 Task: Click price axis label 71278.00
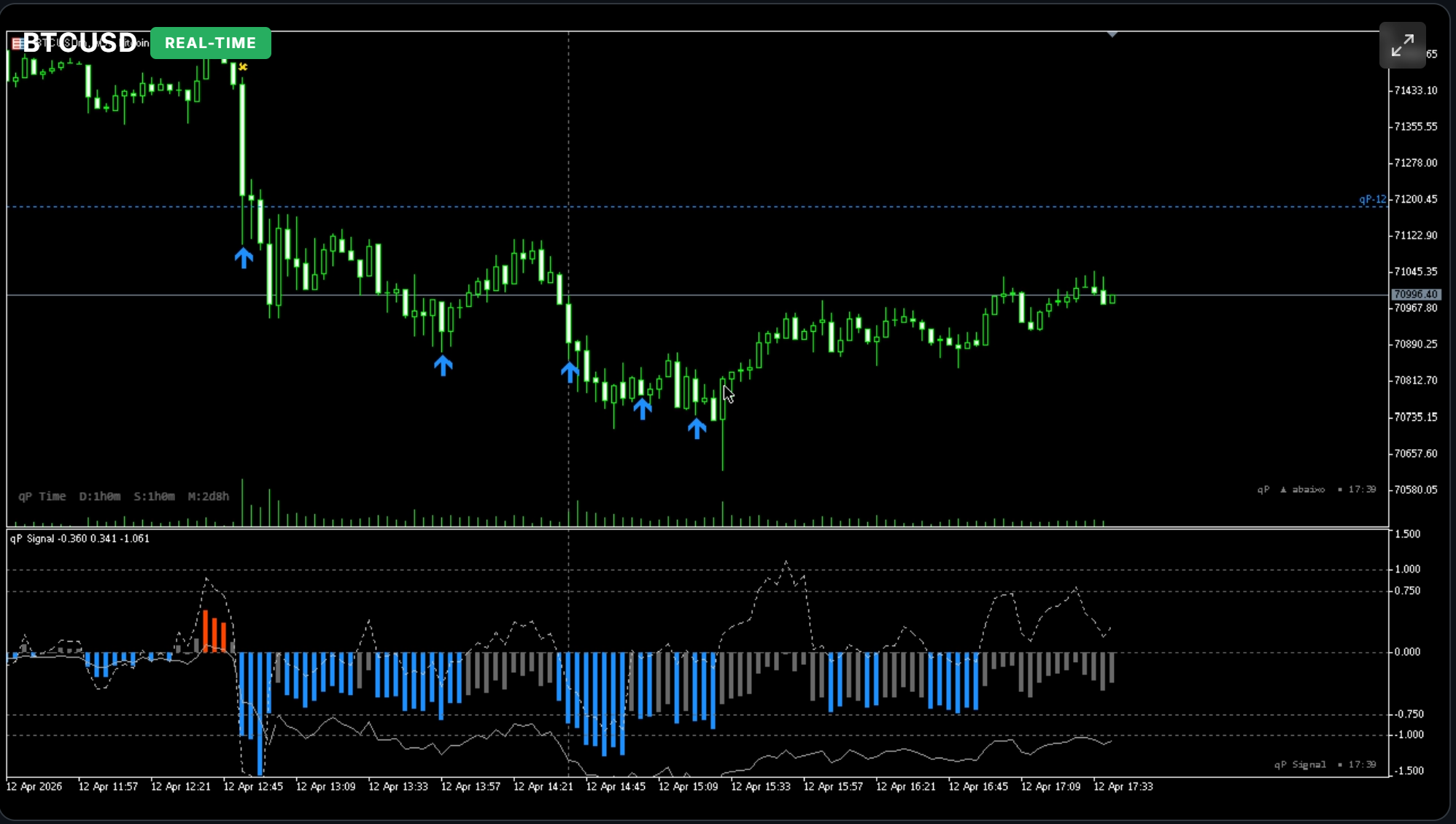pyautogui.click(x=1415, y=163)
